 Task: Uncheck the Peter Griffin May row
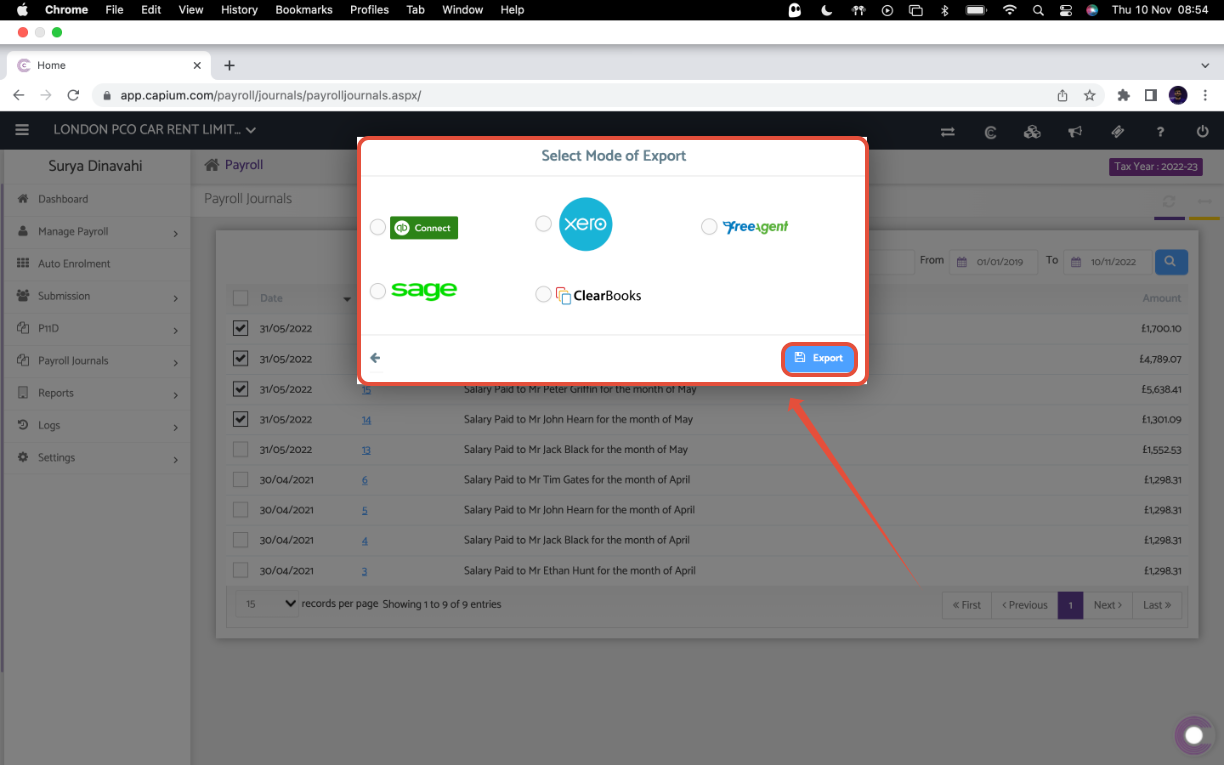(240, 389)
